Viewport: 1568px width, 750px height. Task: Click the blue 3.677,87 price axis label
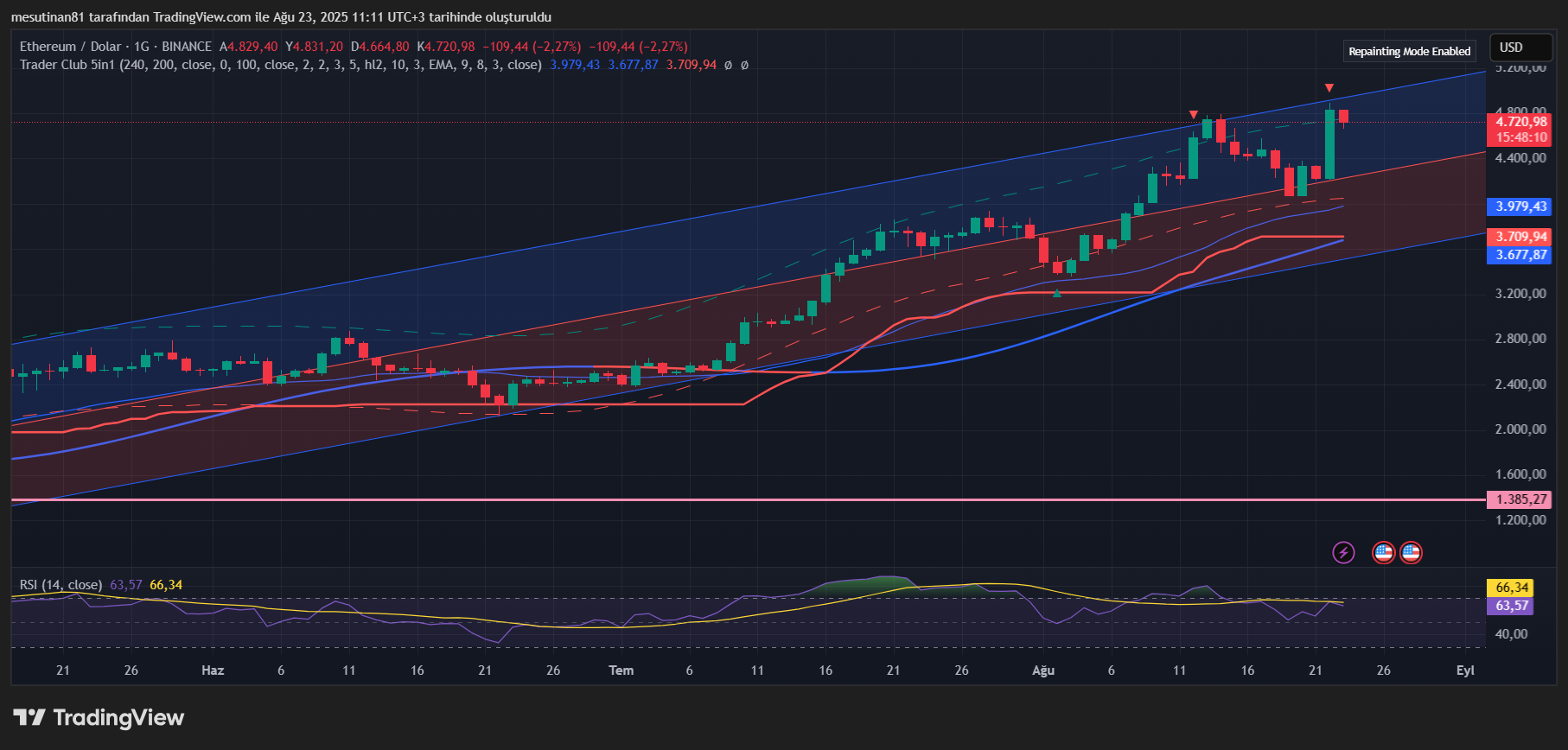[x=1520, y=255]
